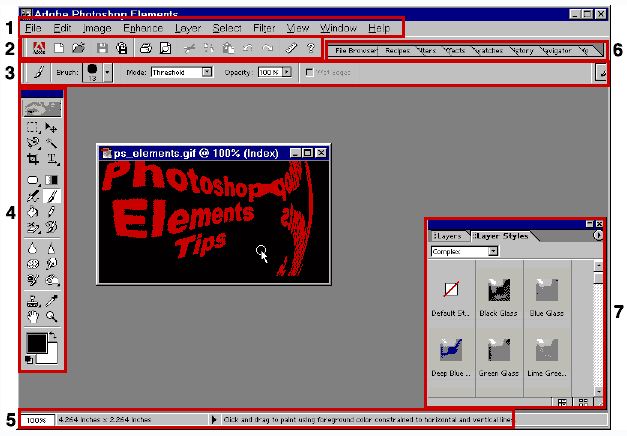Open the Enhance menu
Screen dimensions: 627x436
(143, 28)
